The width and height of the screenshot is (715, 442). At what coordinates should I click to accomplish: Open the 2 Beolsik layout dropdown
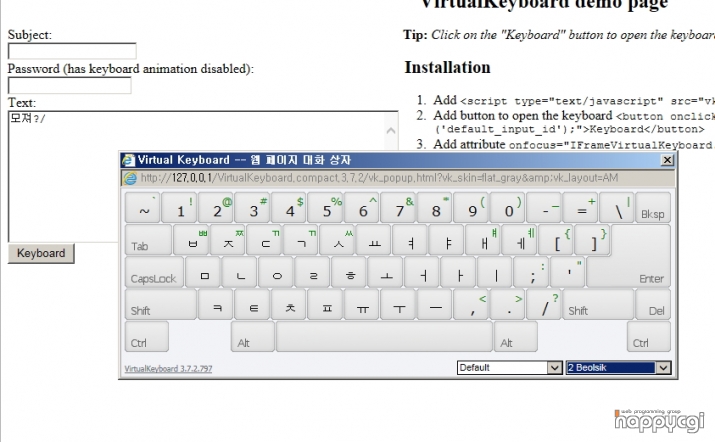(618, 368)
